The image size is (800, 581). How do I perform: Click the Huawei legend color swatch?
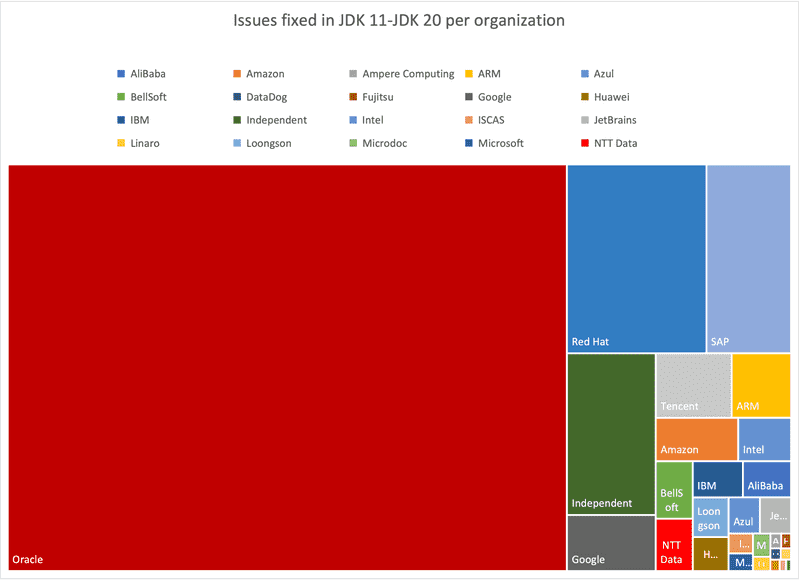tap(583, 97)
